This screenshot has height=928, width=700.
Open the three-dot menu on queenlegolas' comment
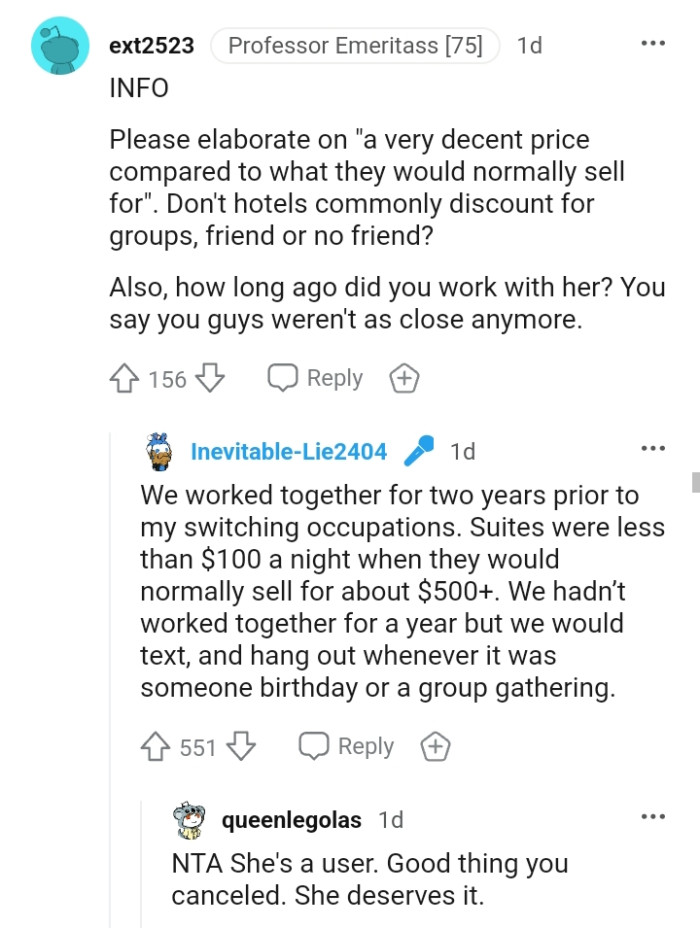point(652,817)
